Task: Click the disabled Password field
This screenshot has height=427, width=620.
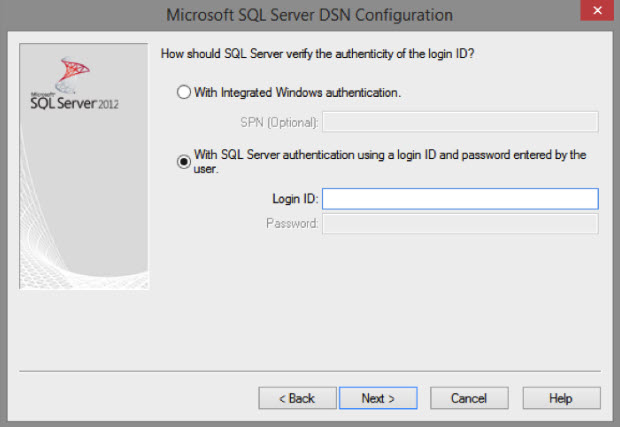Action: (460, 224)
